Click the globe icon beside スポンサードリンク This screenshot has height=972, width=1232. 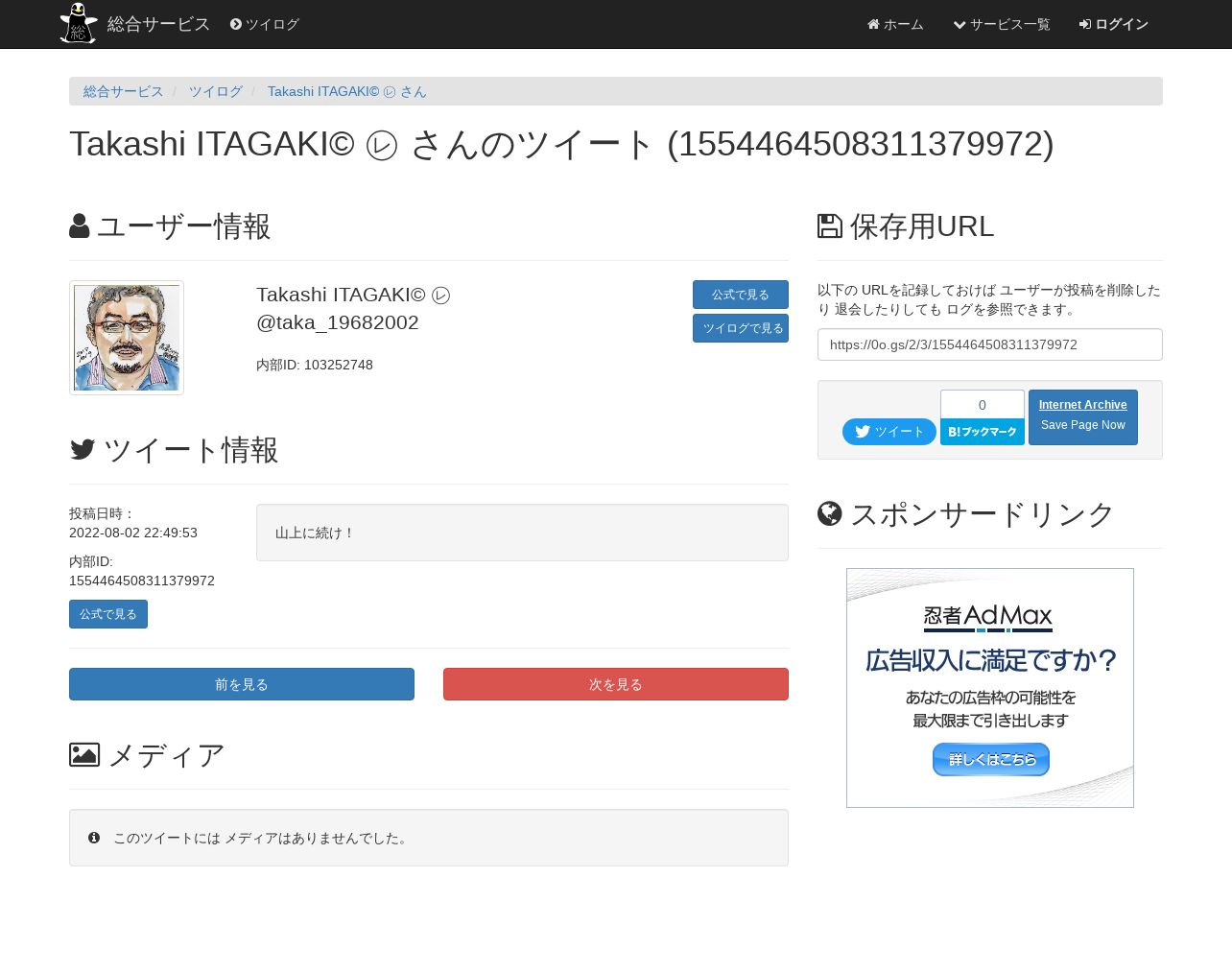tap(830, 513)
